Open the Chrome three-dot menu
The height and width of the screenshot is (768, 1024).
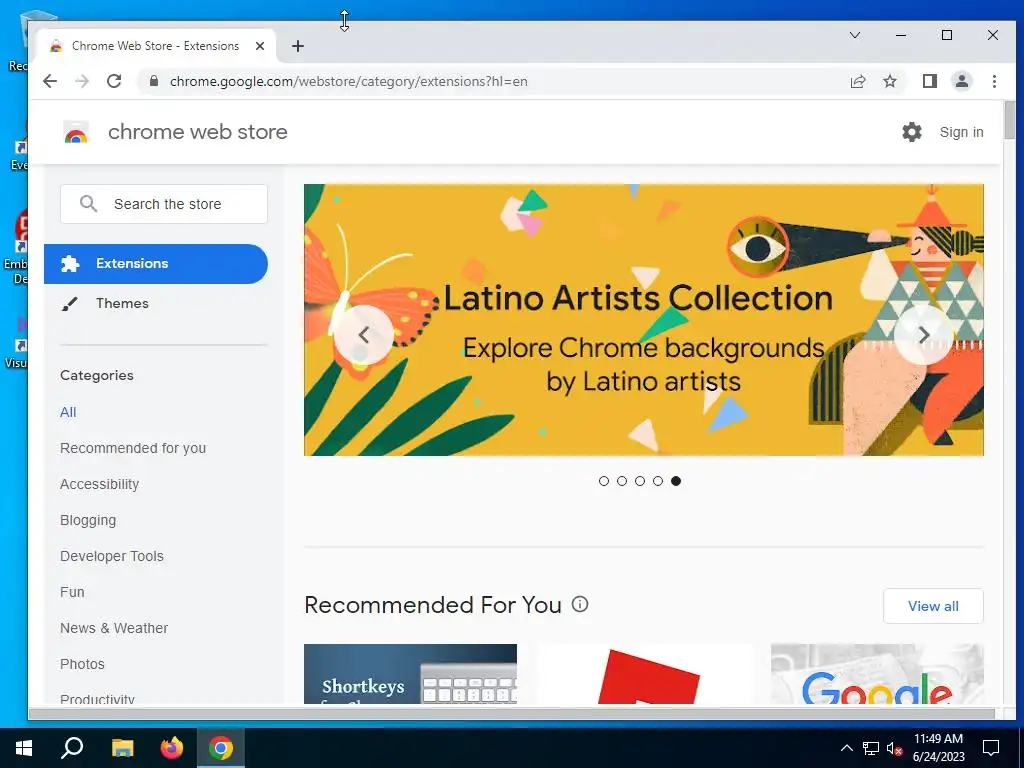994,81
